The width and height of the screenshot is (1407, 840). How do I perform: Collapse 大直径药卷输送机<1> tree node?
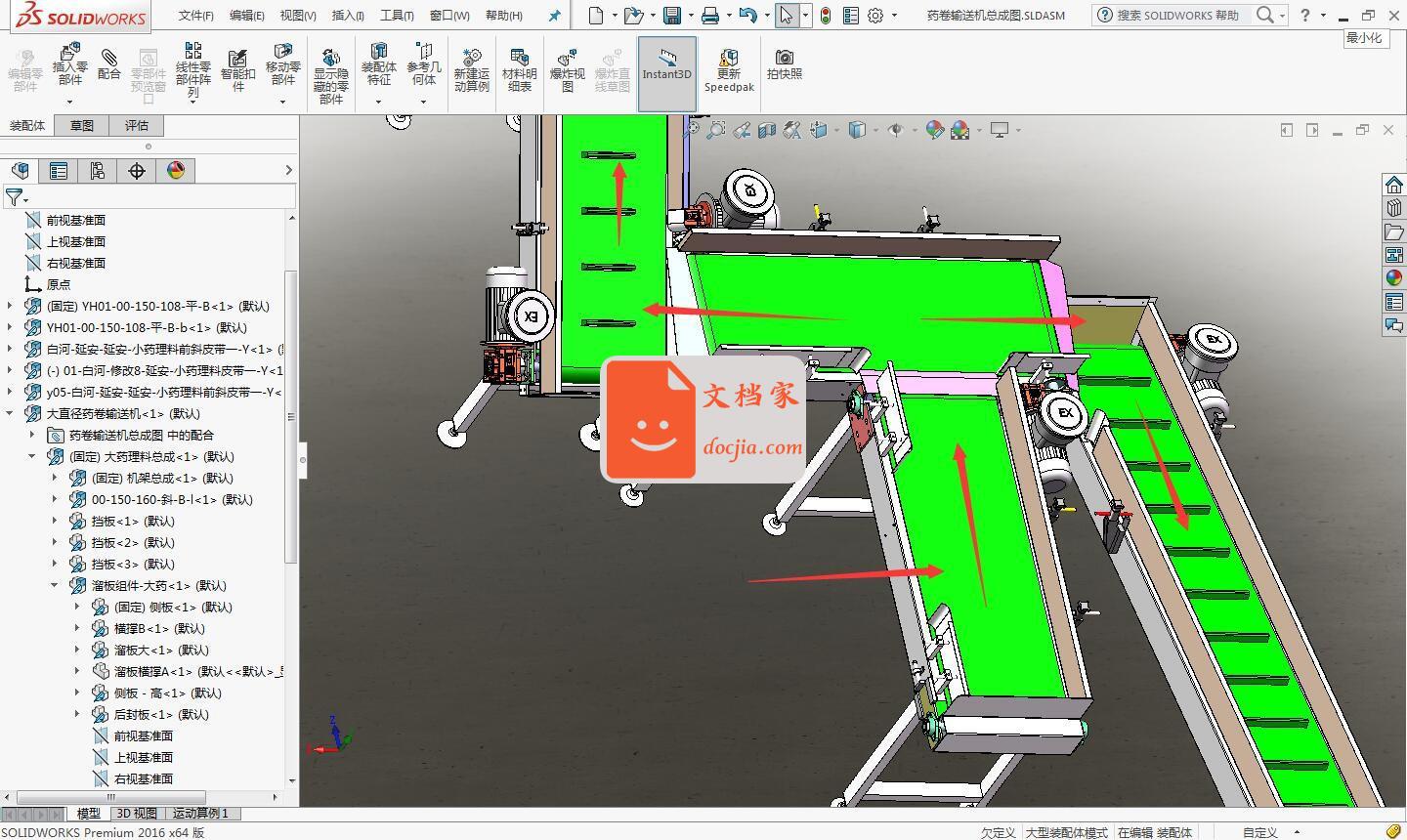[x=10, y=413]
